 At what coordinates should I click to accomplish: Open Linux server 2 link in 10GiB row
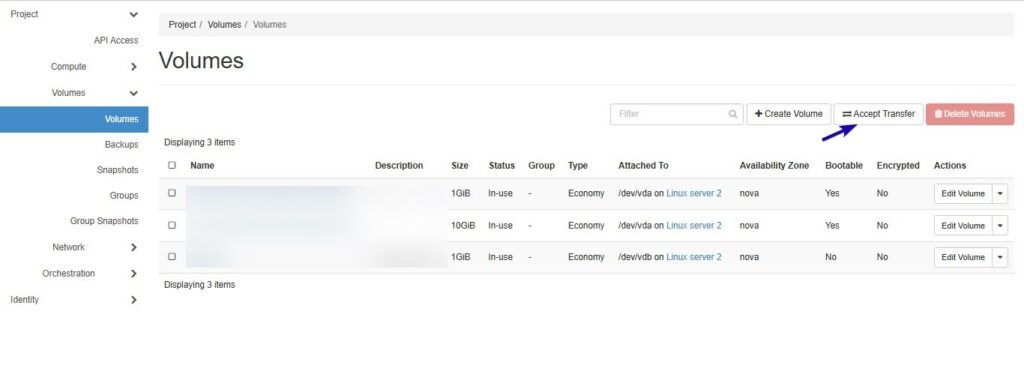694,225
